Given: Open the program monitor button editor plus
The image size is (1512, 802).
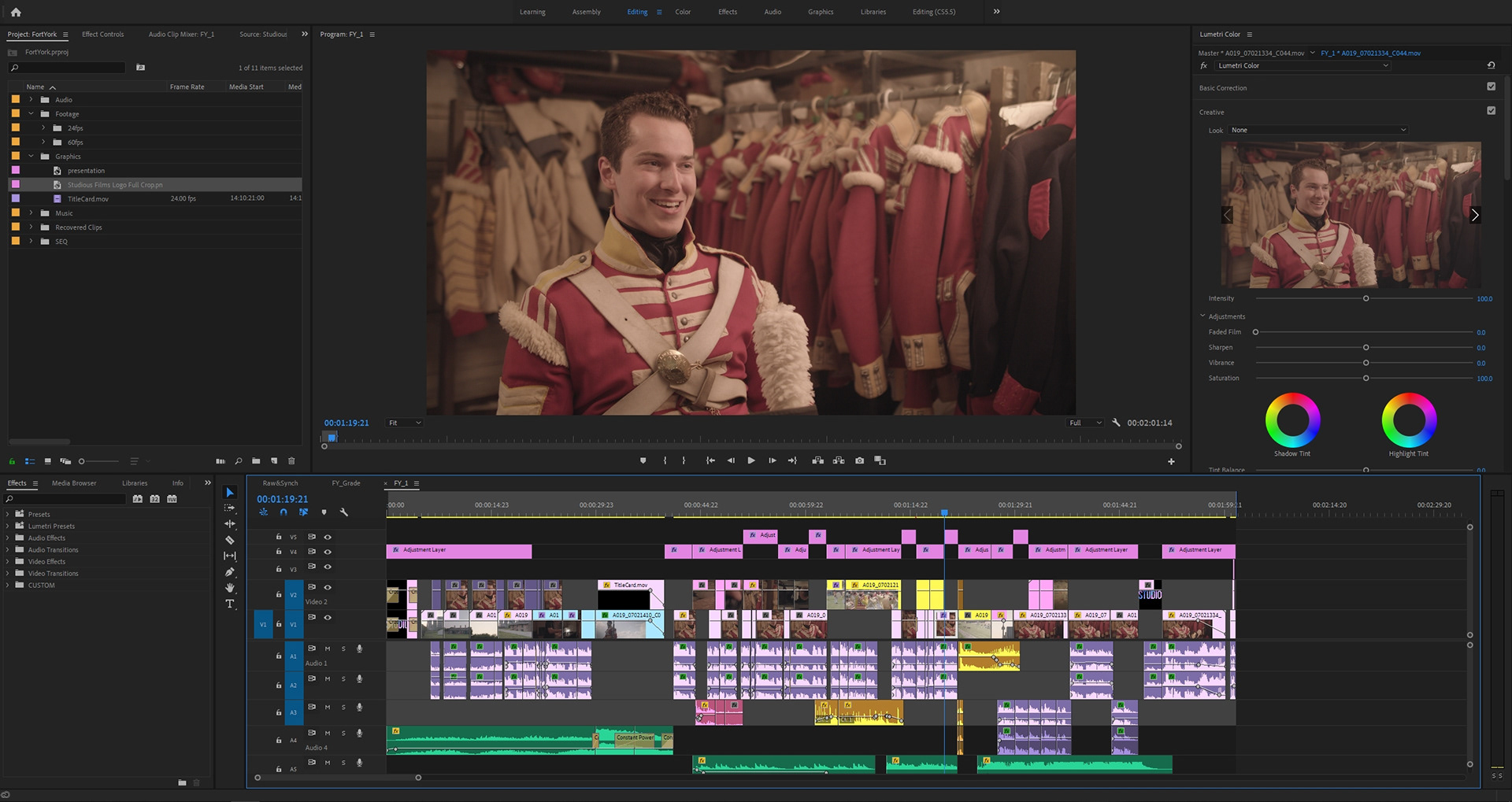Looking at the screenshot, I should coord(1171,461).
